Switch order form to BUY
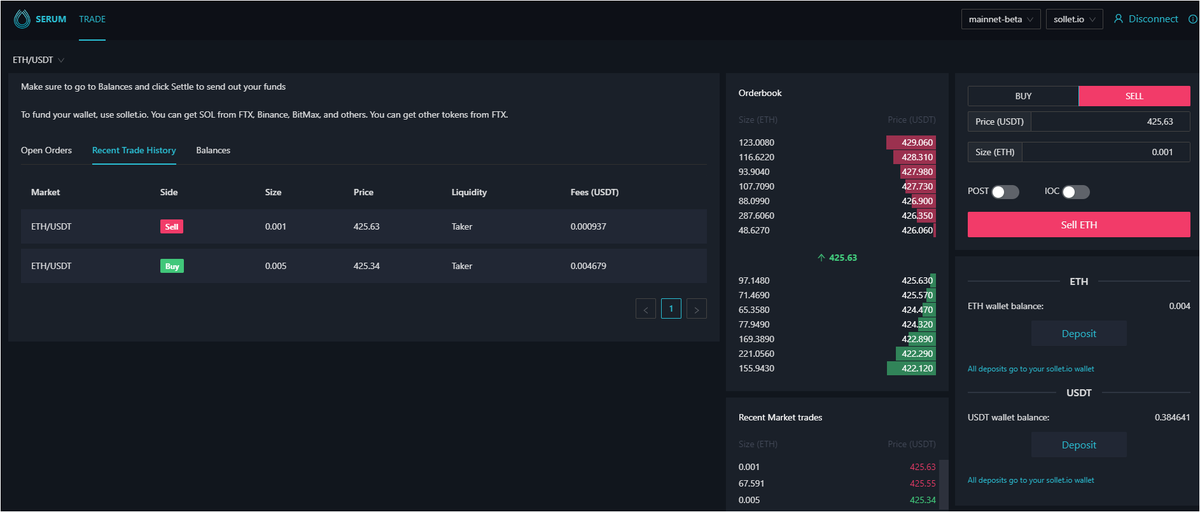1200x512 pixels. tap(1023, 96)
